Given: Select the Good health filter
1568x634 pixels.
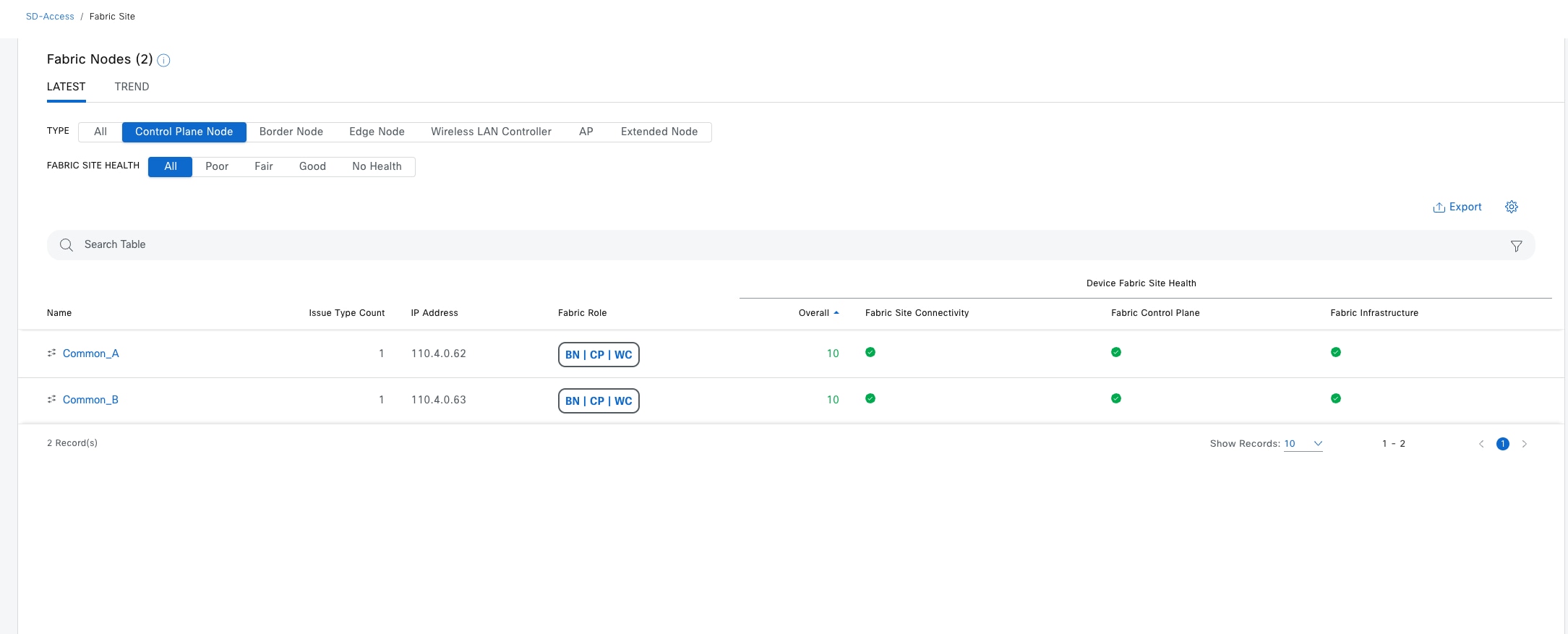Looking at the screenshot, I should 312,166.
